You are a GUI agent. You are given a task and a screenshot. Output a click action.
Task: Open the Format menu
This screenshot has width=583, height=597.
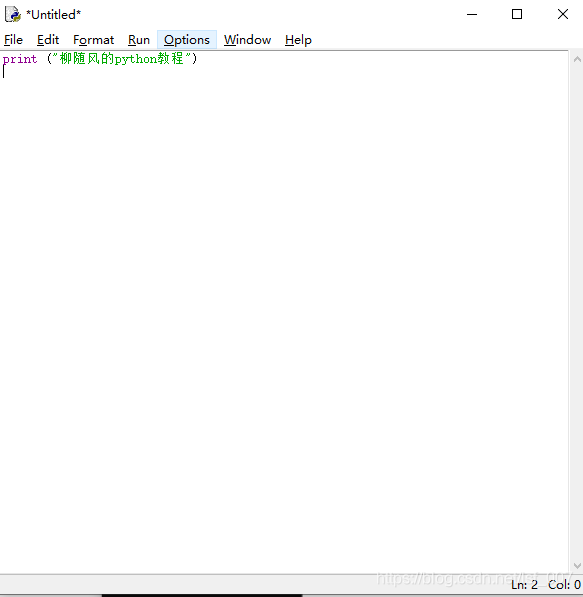tap(93, 40)
